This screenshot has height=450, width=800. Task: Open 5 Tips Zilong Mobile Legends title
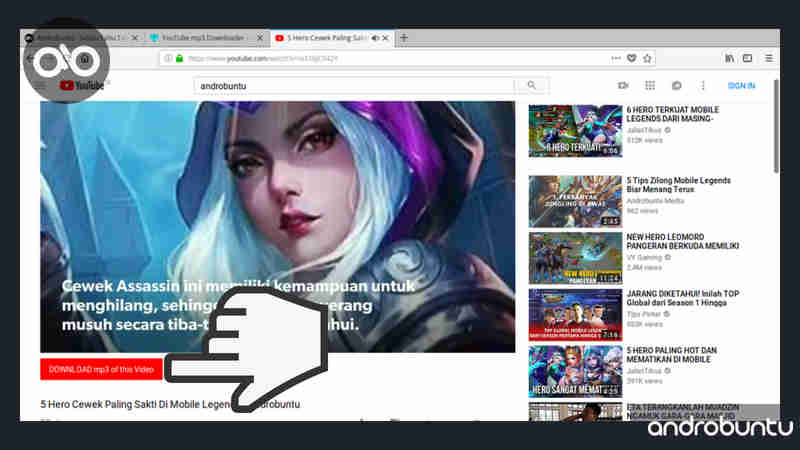(x=678, y=185)
